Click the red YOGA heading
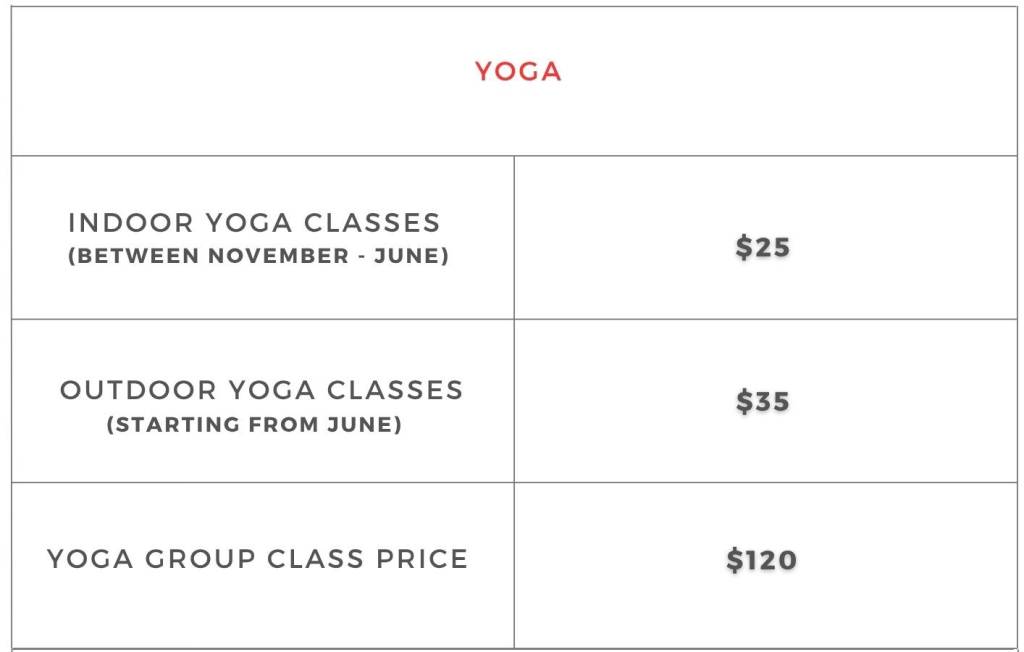This screenshot has height=652, width=1024. click(518, 71)
